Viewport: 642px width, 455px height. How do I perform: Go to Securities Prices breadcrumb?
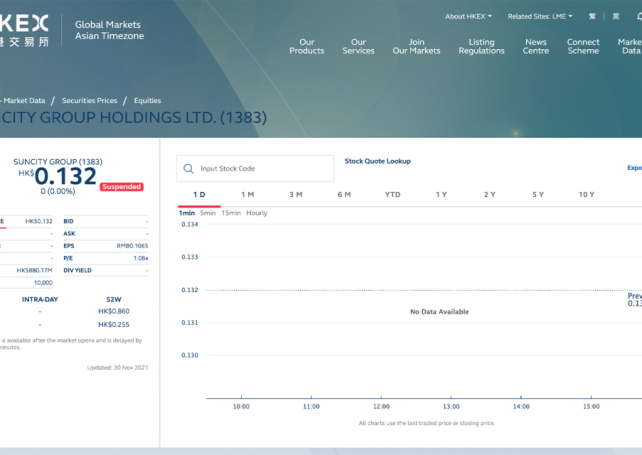(89, 100)
